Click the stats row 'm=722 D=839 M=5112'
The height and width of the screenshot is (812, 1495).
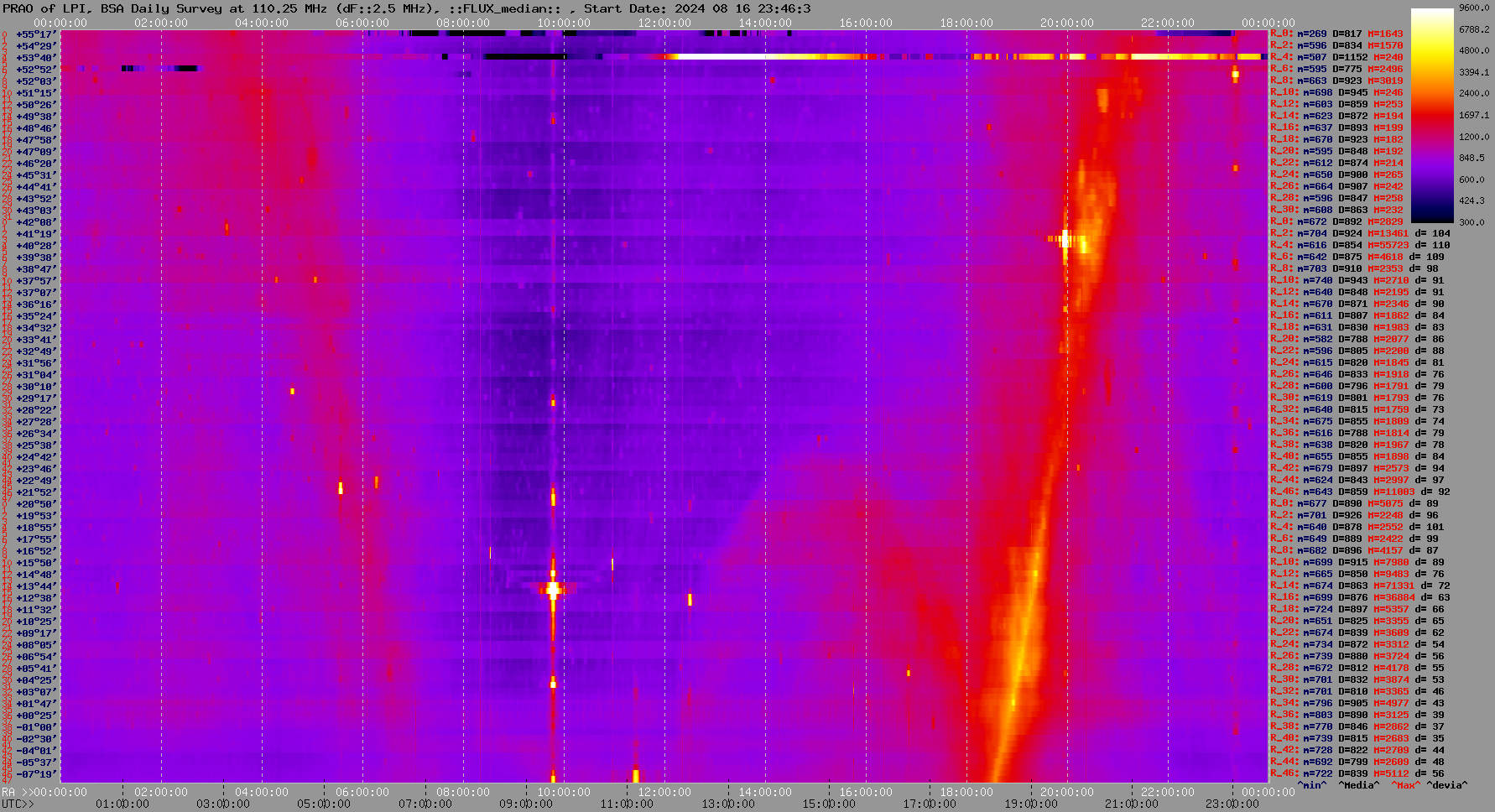tap(1357, 773)
